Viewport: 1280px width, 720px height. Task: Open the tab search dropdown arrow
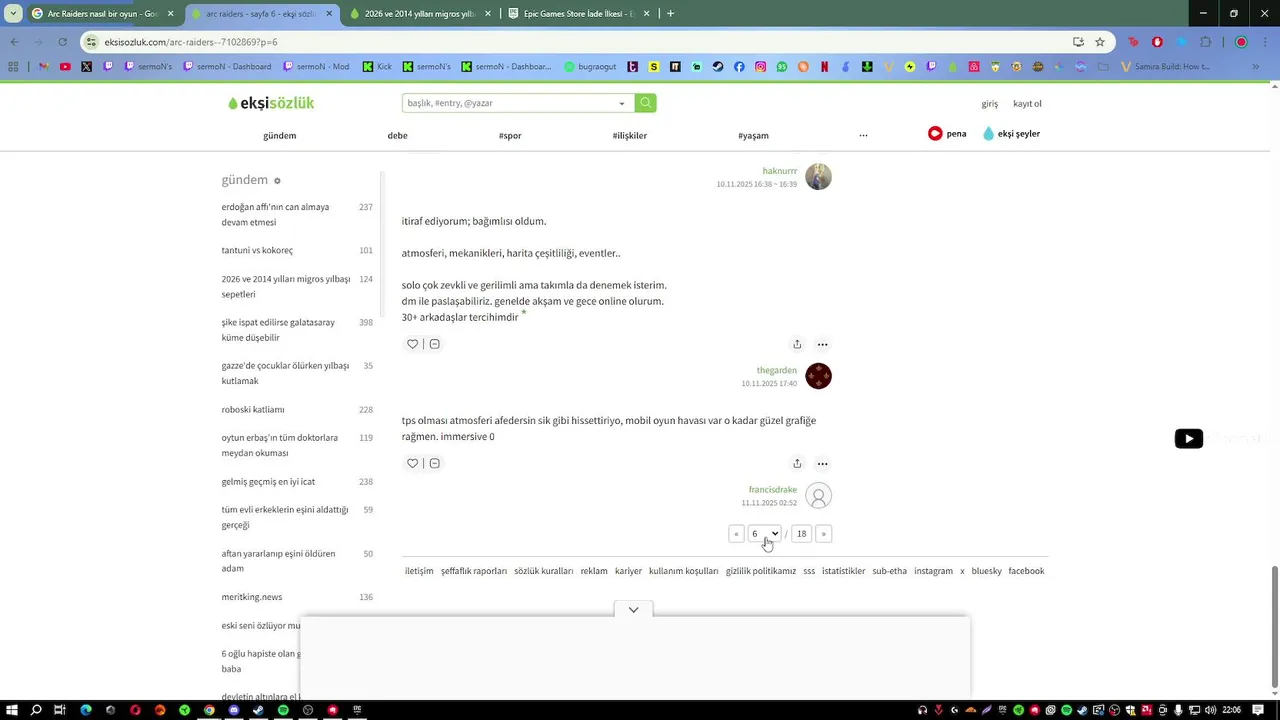coord(12,14)
